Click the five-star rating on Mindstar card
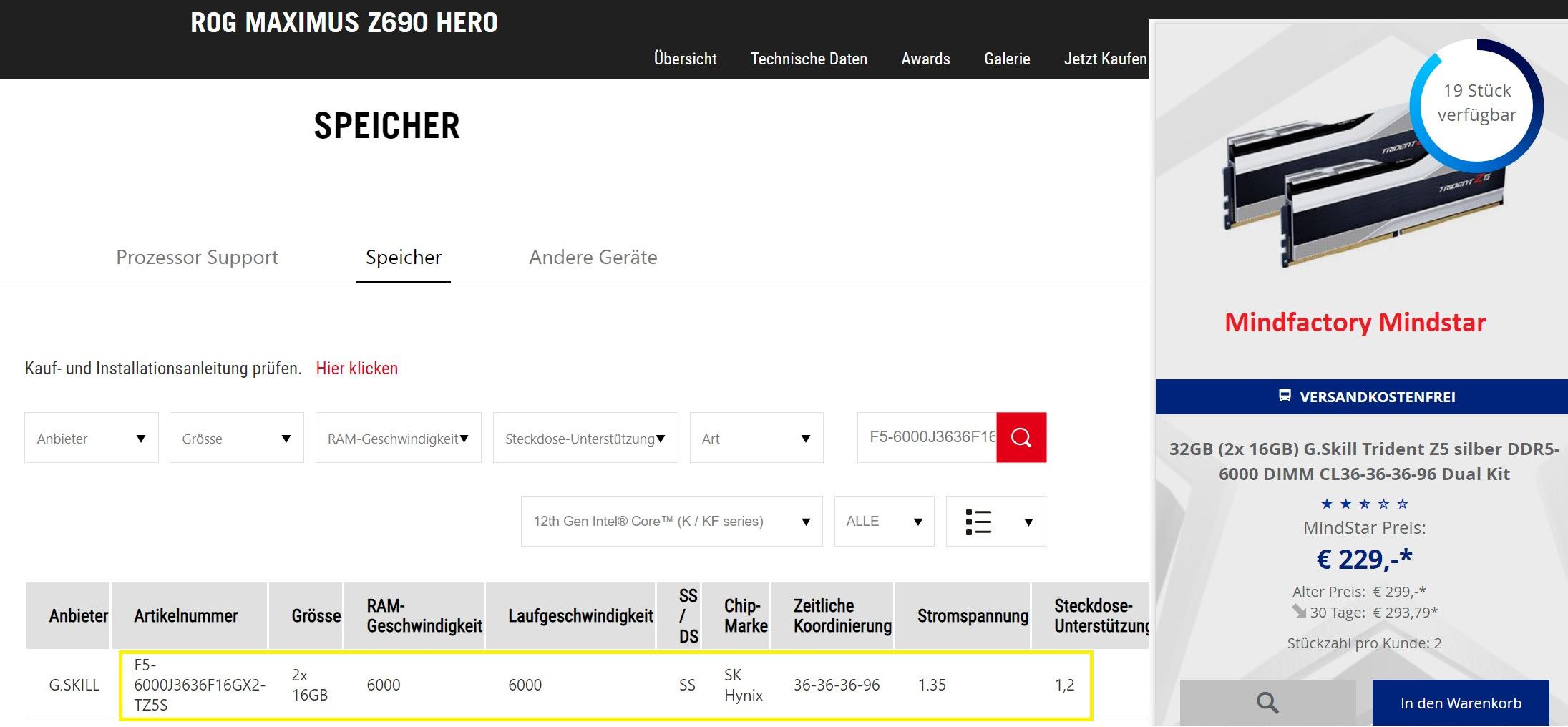The image size is (1568, 727). [x=1365, y=504]
